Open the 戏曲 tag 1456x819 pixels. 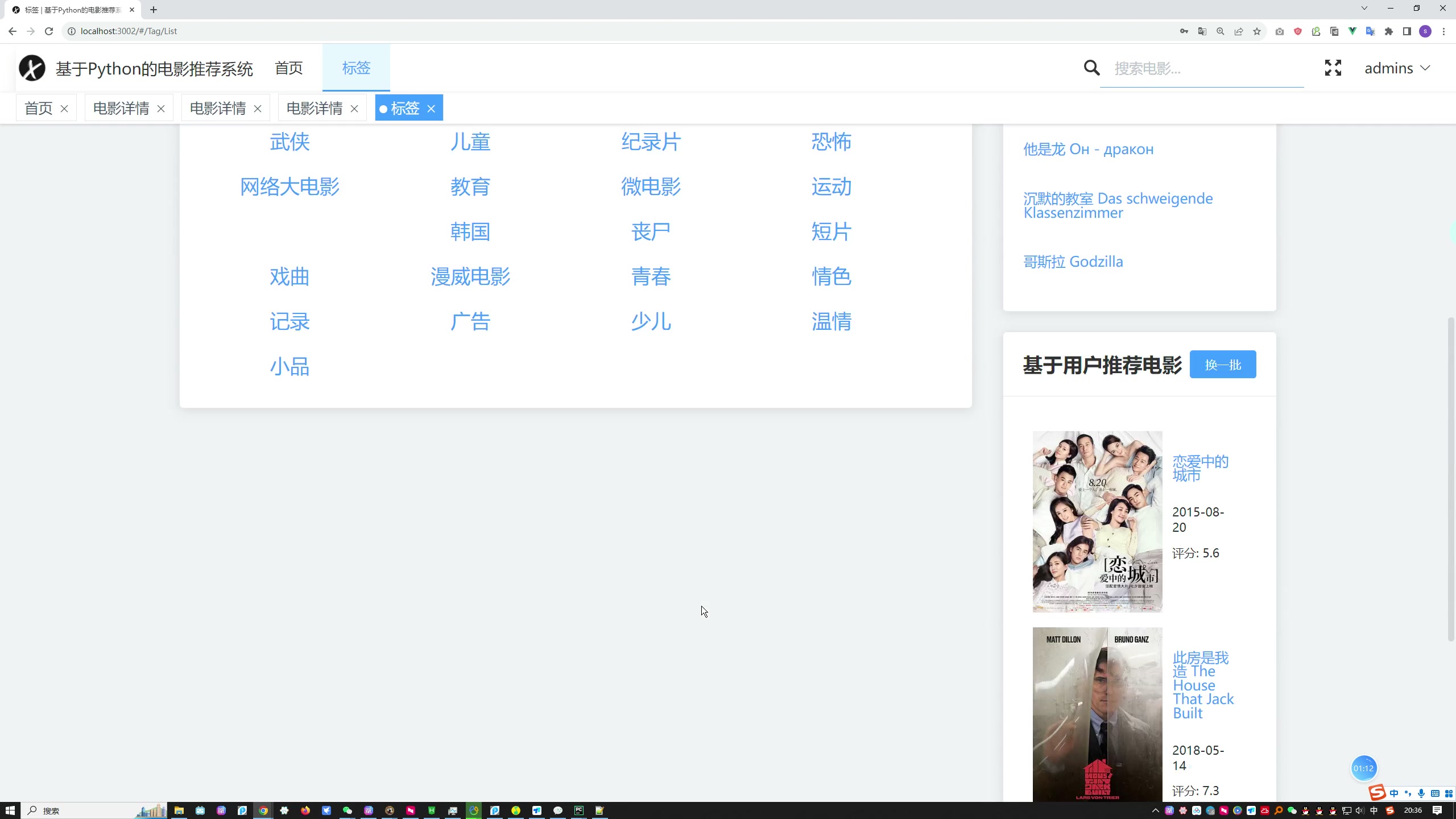pyautogui.click(x=289, y=276)
